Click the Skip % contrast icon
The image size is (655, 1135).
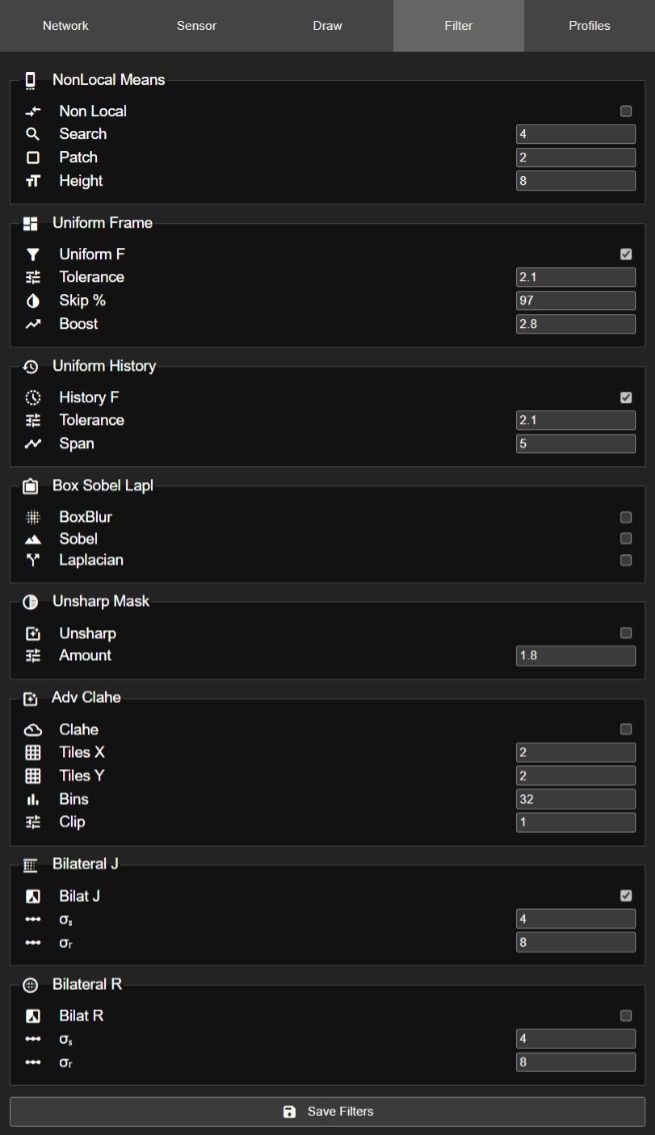pyautogui.click(x=31, y=301)
